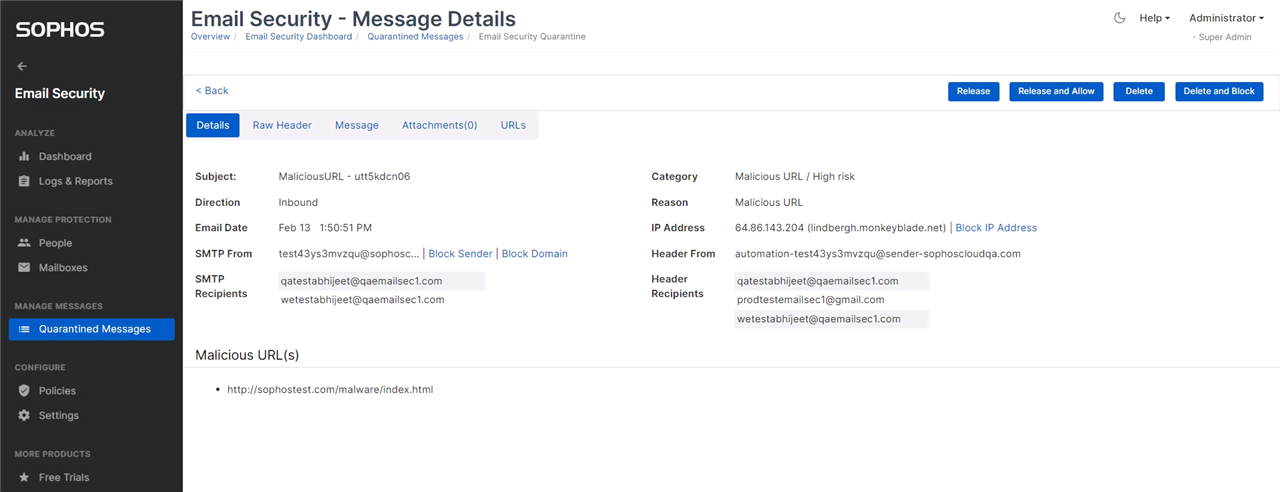Click Delete and Block button
This screenshot has height=492, width=1280.
(1219, 91)
